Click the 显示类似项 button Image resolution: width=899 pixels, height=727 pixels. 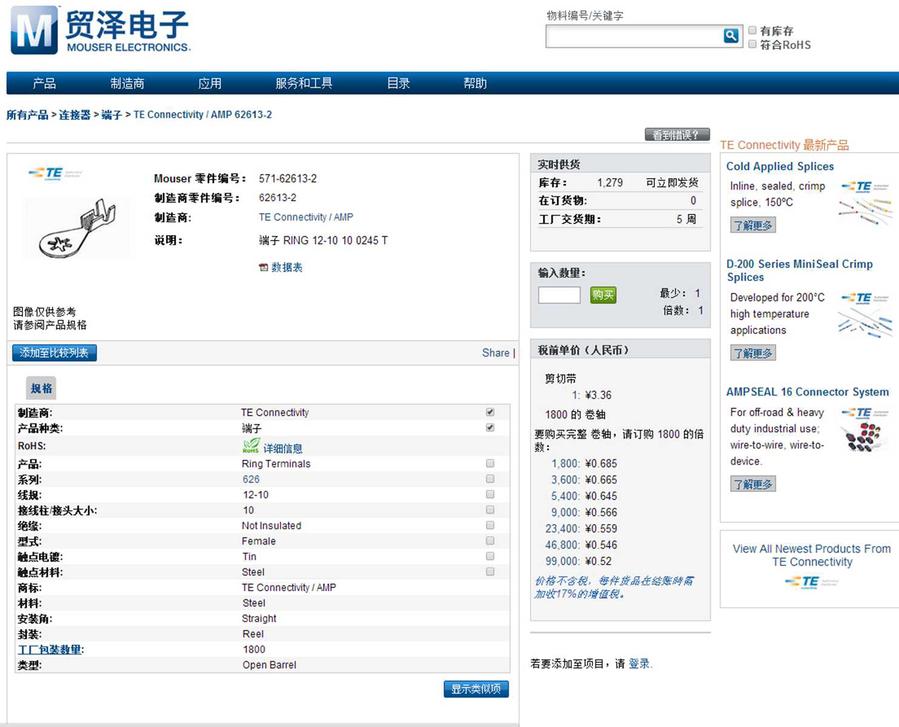click(x=476, y=689)
